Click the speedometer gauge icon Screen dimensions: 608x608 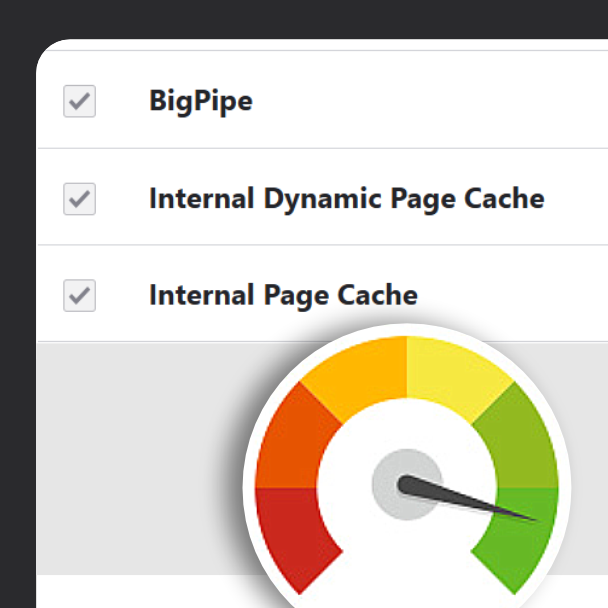click(407, 466)
